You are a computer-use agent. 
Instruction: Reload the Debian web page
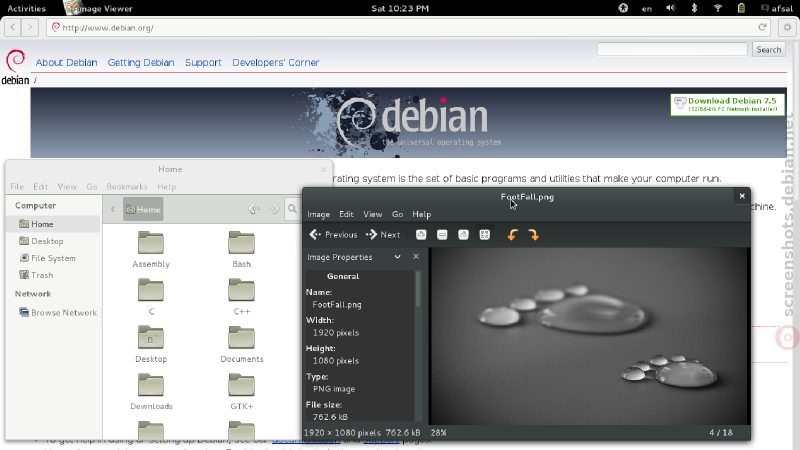[x=762, y=28]
